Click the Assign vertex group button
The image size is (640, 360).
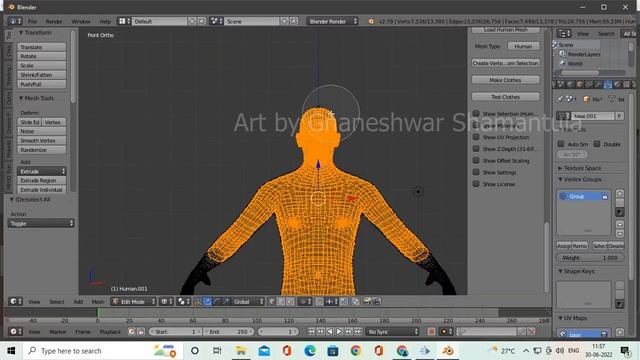564,246
